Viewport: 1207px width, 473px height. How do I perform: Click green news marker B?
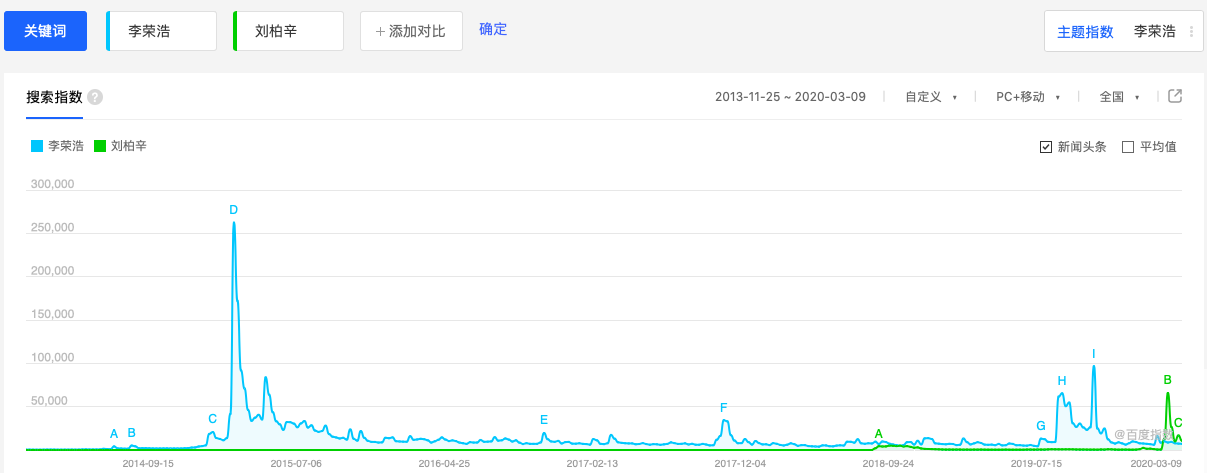tap(1167, 380)
